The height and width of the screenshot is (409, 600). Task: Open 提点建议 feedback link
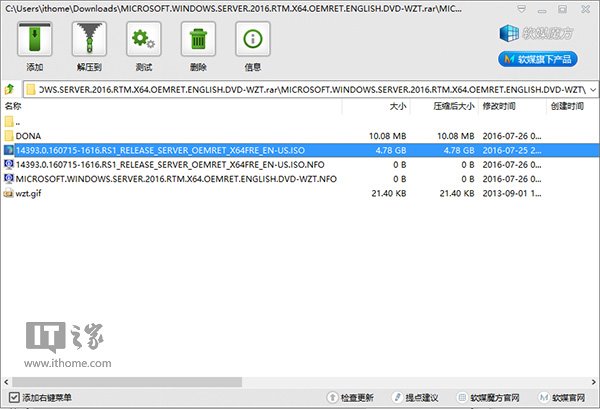tap(425, 399)
